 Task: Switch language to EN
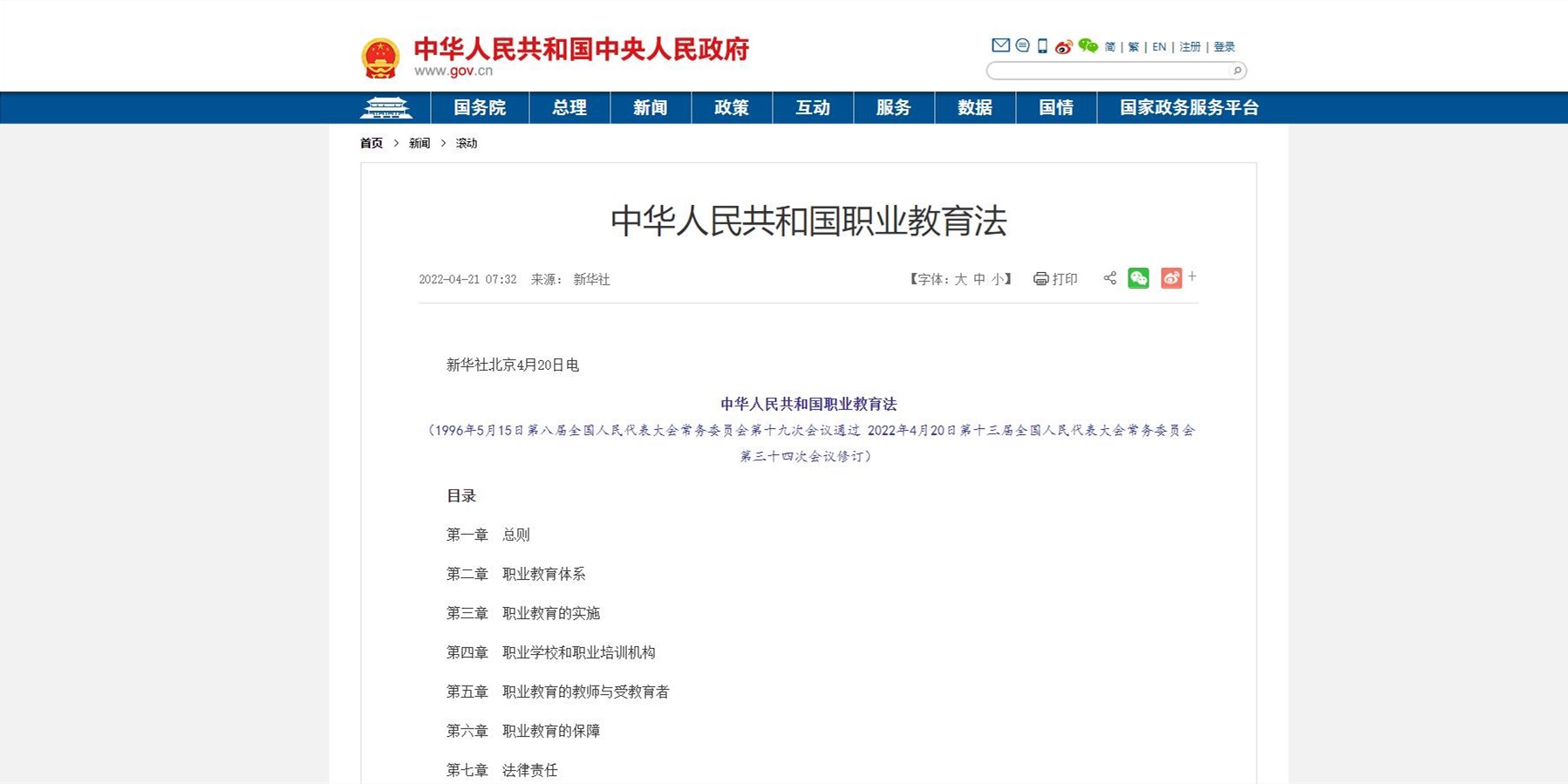1159,47
